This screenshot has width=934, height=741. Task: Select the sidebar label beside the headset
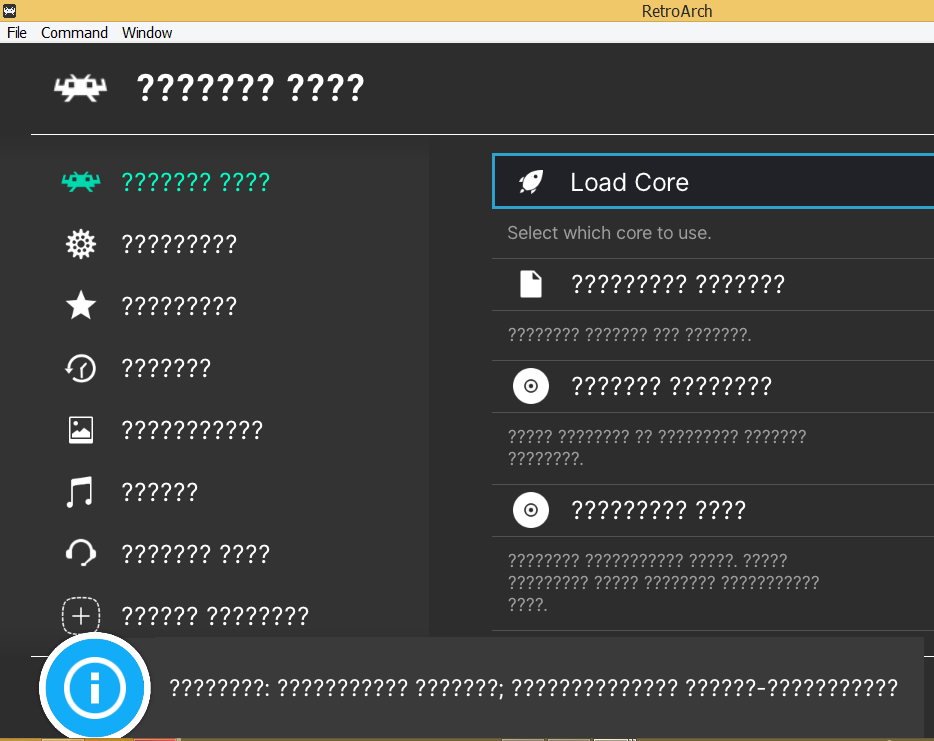[x=196, y=553]
